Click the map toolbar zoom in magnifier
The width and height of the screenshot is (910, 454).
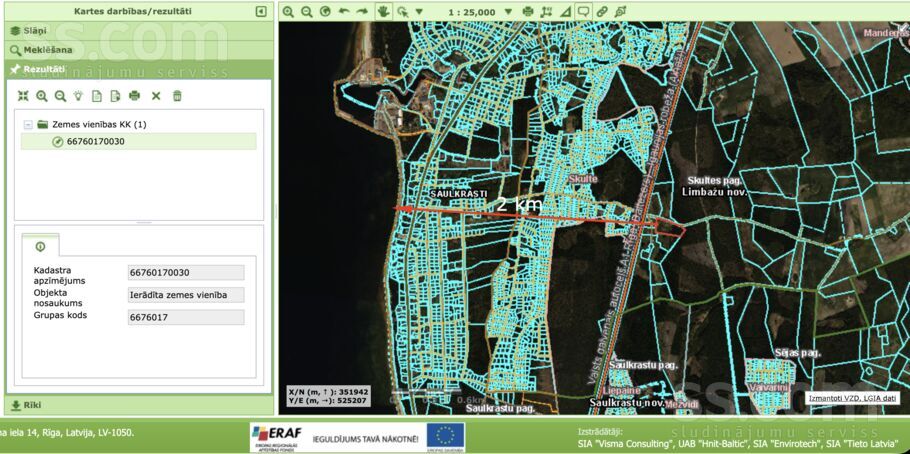pos(288,12)
